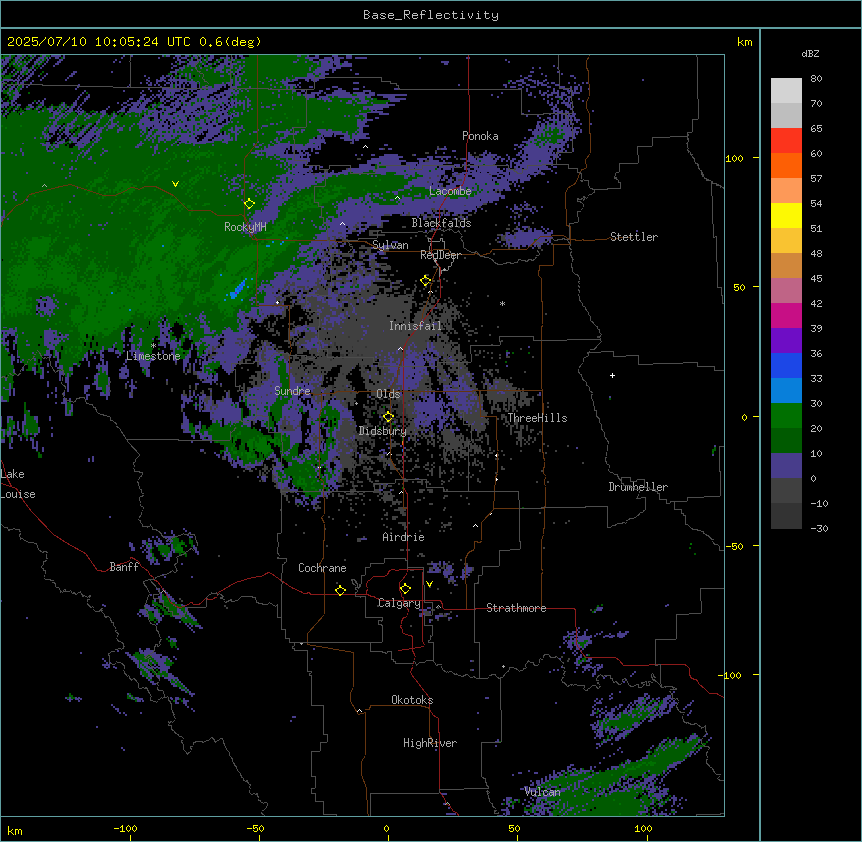Click the white plus marker northwest of Drumheller
Image resolution: width=862 pixels, height=842 pixels.
click(x=612, y=375)
